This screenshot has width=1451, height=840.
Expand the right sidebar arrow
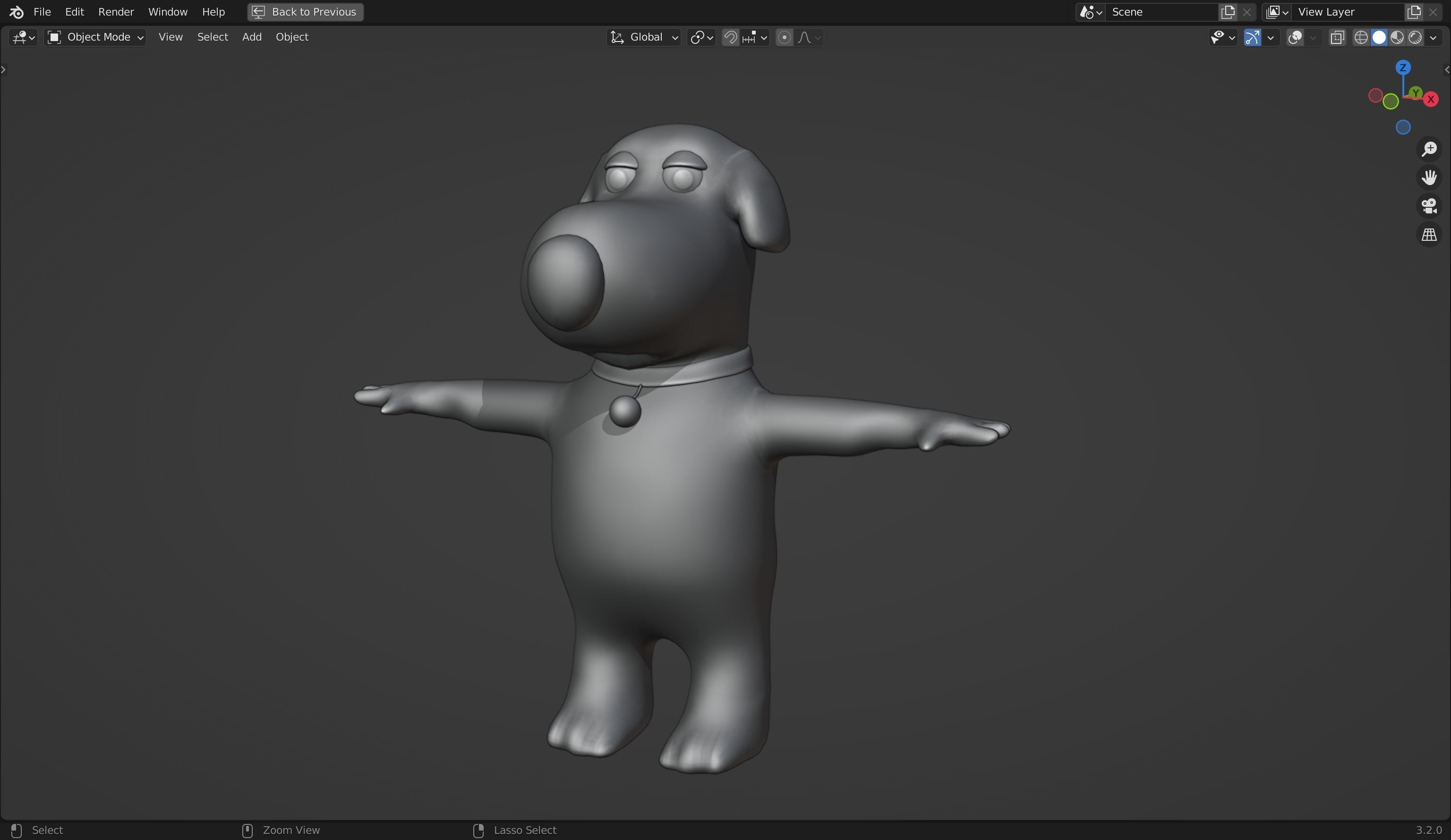[1447, 70]
